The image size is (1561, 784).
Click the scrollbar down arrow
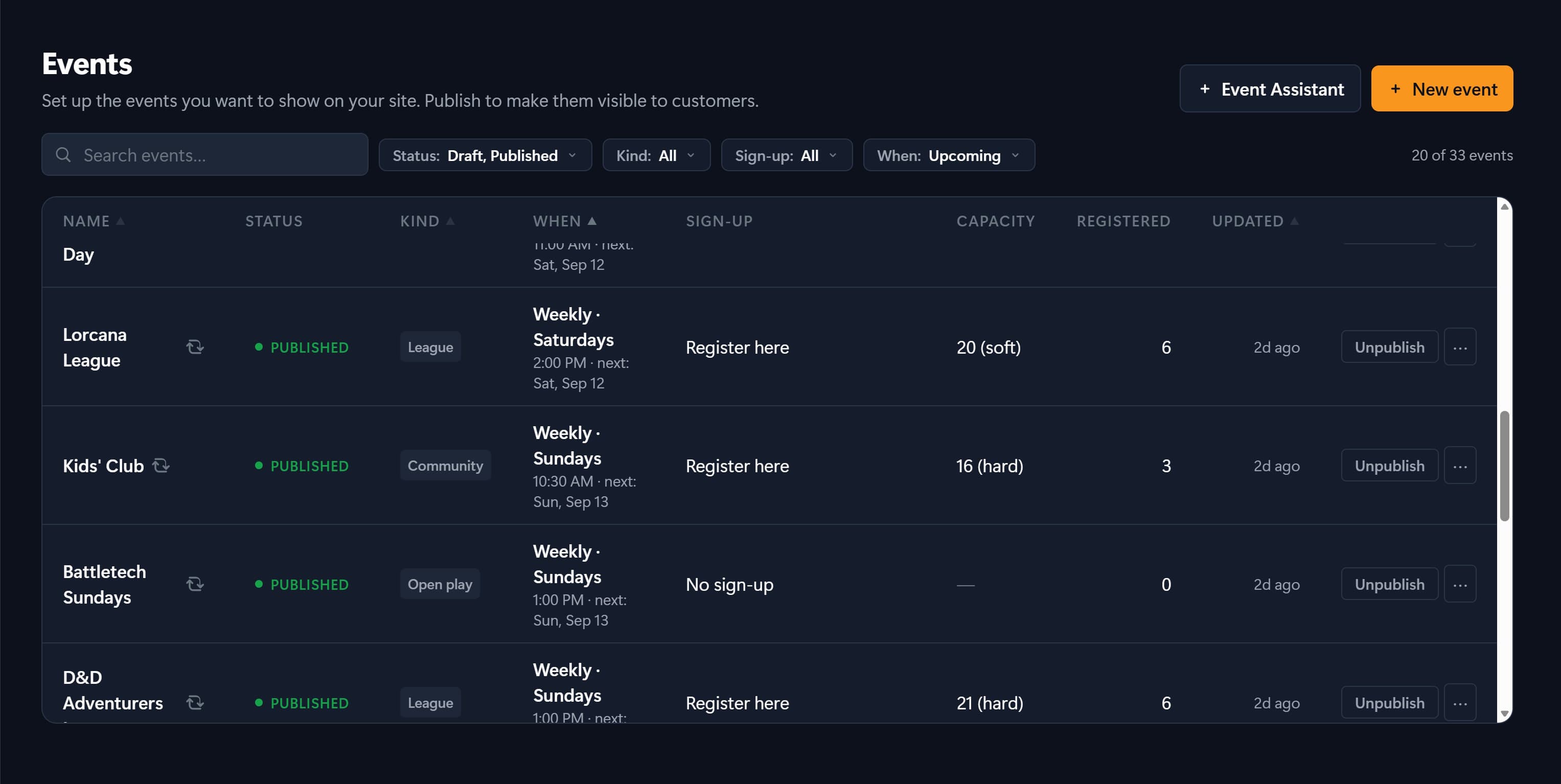[x=1504, y=714]
